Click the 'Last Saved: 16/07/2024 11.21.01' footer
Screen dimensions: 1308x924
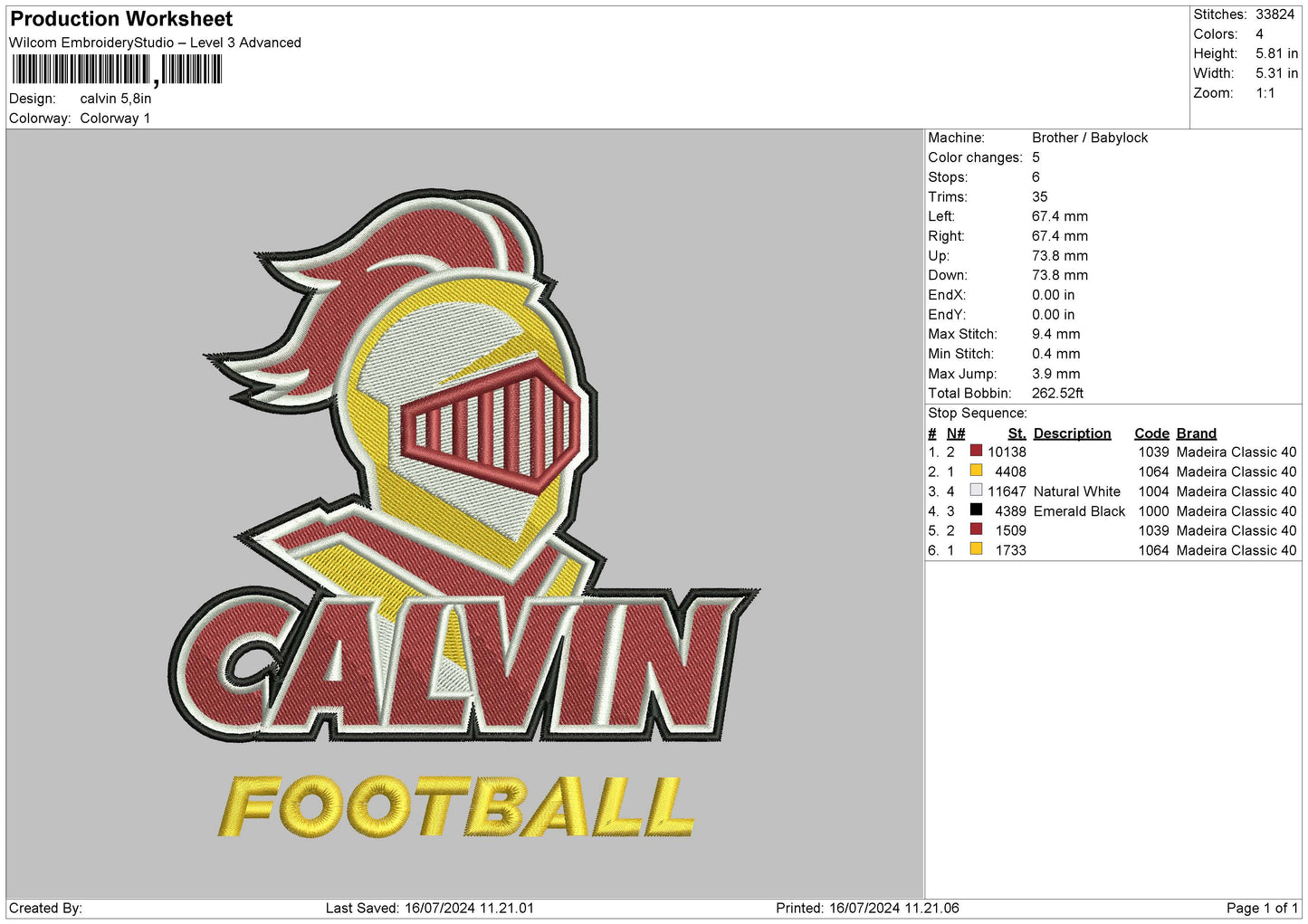(430, 908)
